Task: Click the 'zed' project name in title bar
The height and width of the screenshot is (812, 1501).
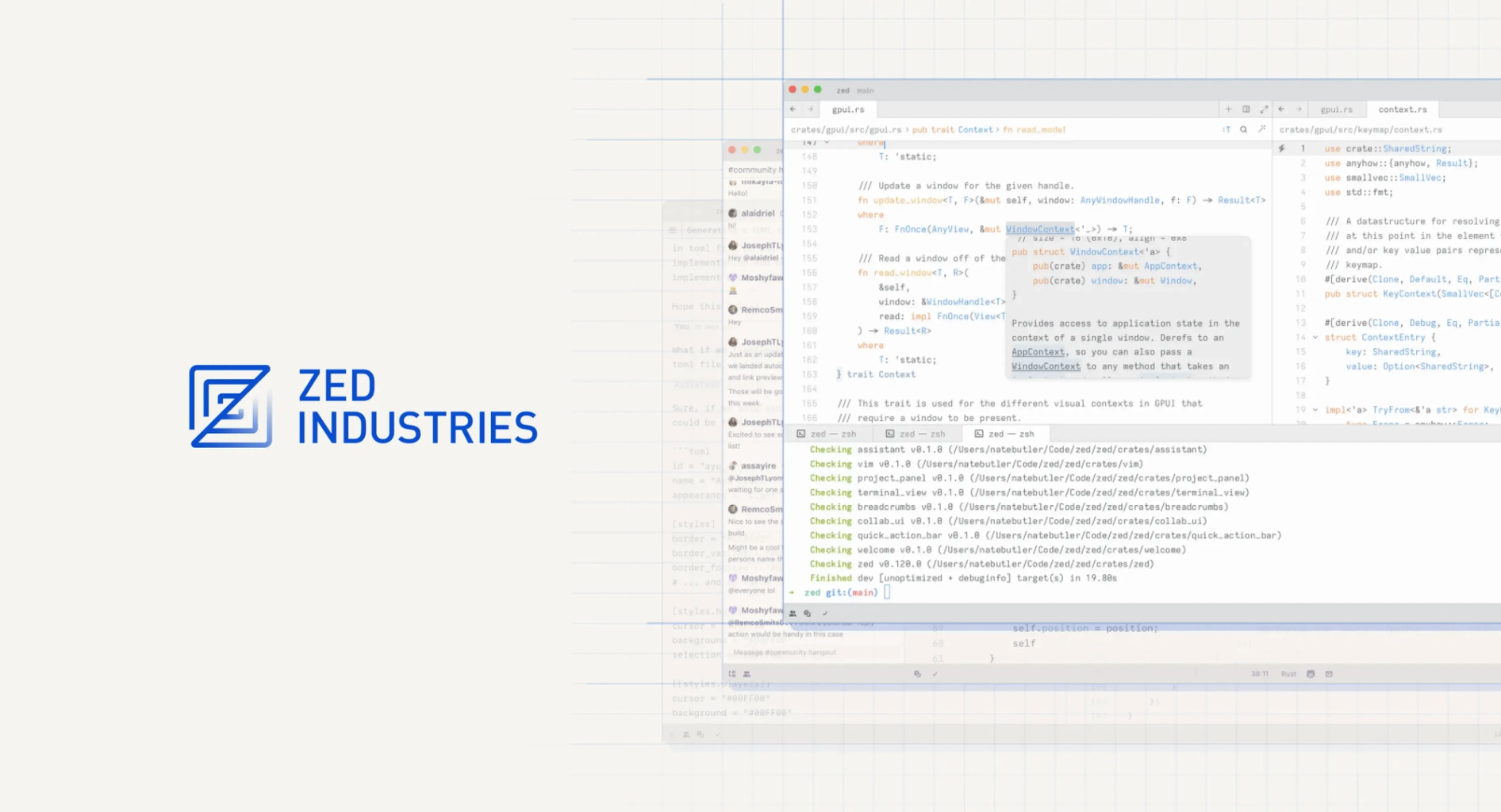Action: click(x=843, y=90)
